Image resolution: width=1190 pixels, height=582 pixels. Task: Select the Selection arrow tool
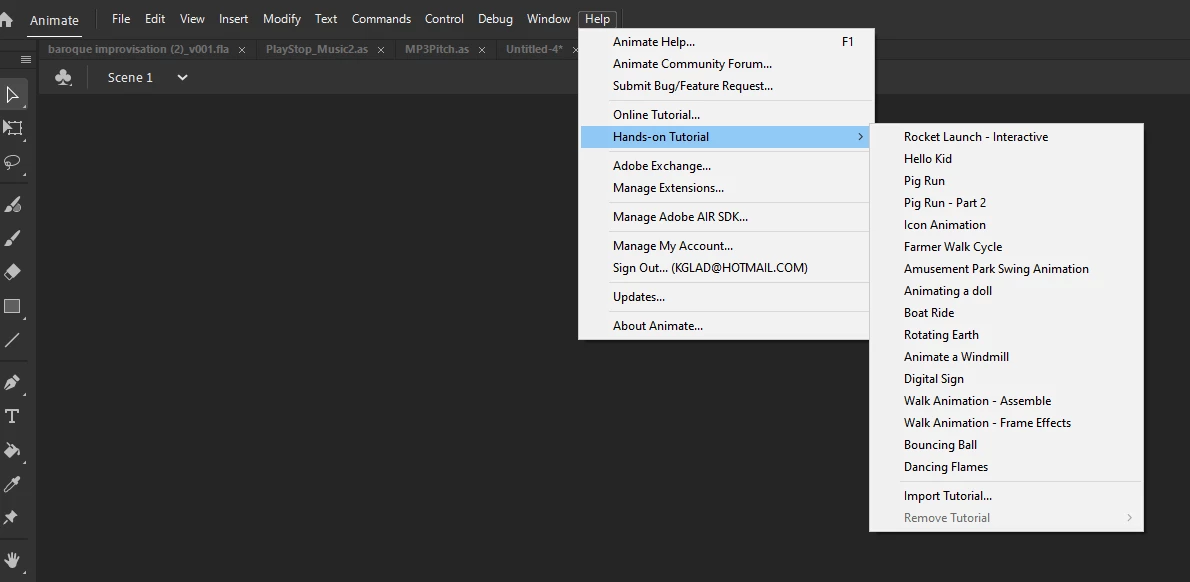(12, 95)
